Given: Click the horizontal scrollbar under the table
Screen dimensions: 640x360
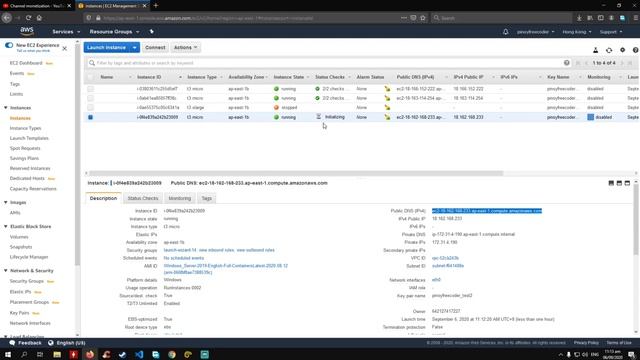Looking at the screenshot, I should click(x=296, y=173).
